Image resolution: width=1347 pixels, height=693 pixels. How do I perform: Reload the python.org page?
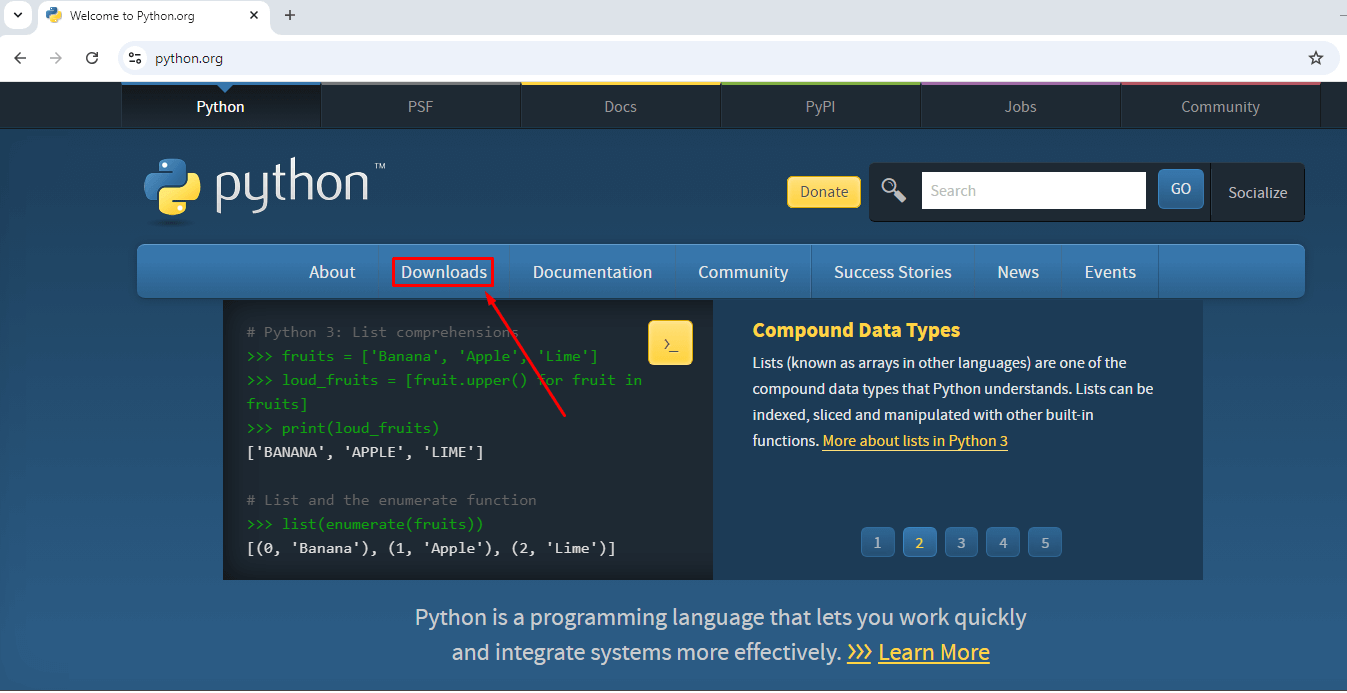coord(92,58)
